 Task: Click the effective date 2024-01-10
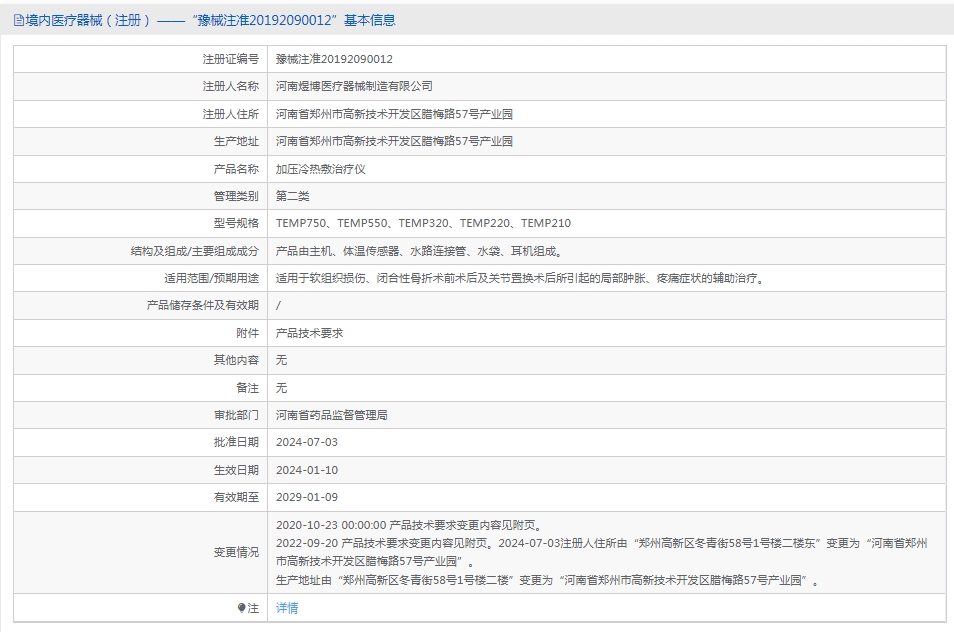coord(307,470)
